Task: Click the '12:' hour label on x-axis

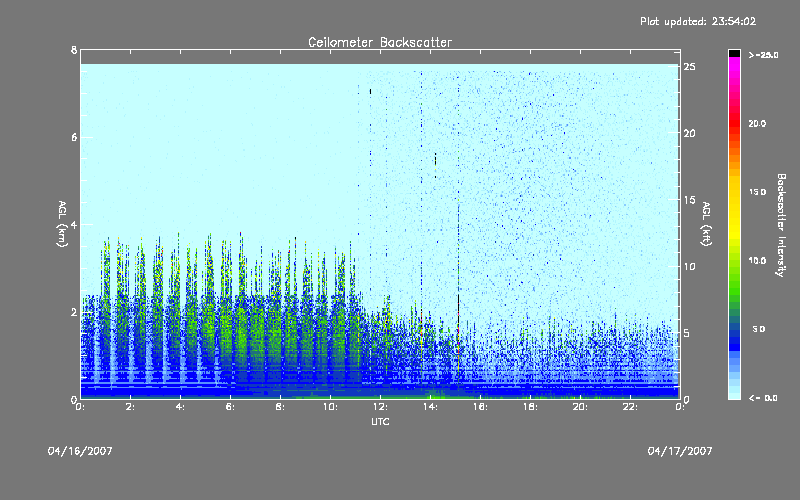Action: click(x=381, y=407)
